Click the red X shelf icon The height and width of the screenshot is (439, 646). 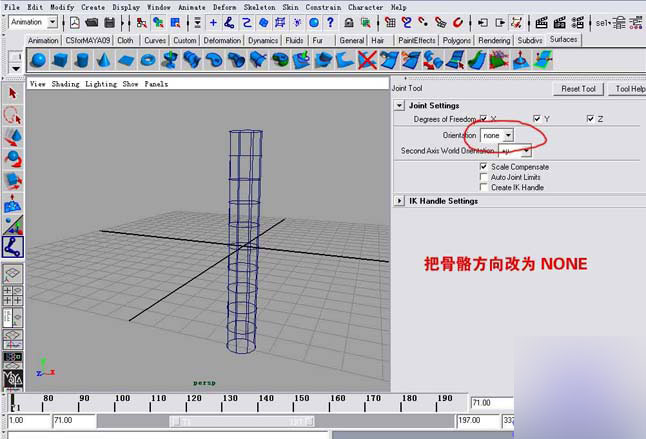click(367, 60)
